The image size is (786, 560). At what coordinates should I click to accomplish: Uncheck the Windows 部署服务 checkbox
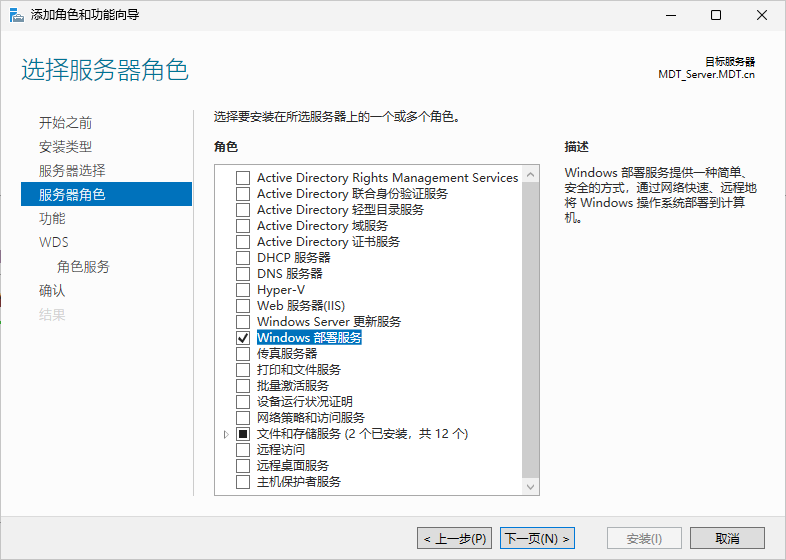point(243,338)
